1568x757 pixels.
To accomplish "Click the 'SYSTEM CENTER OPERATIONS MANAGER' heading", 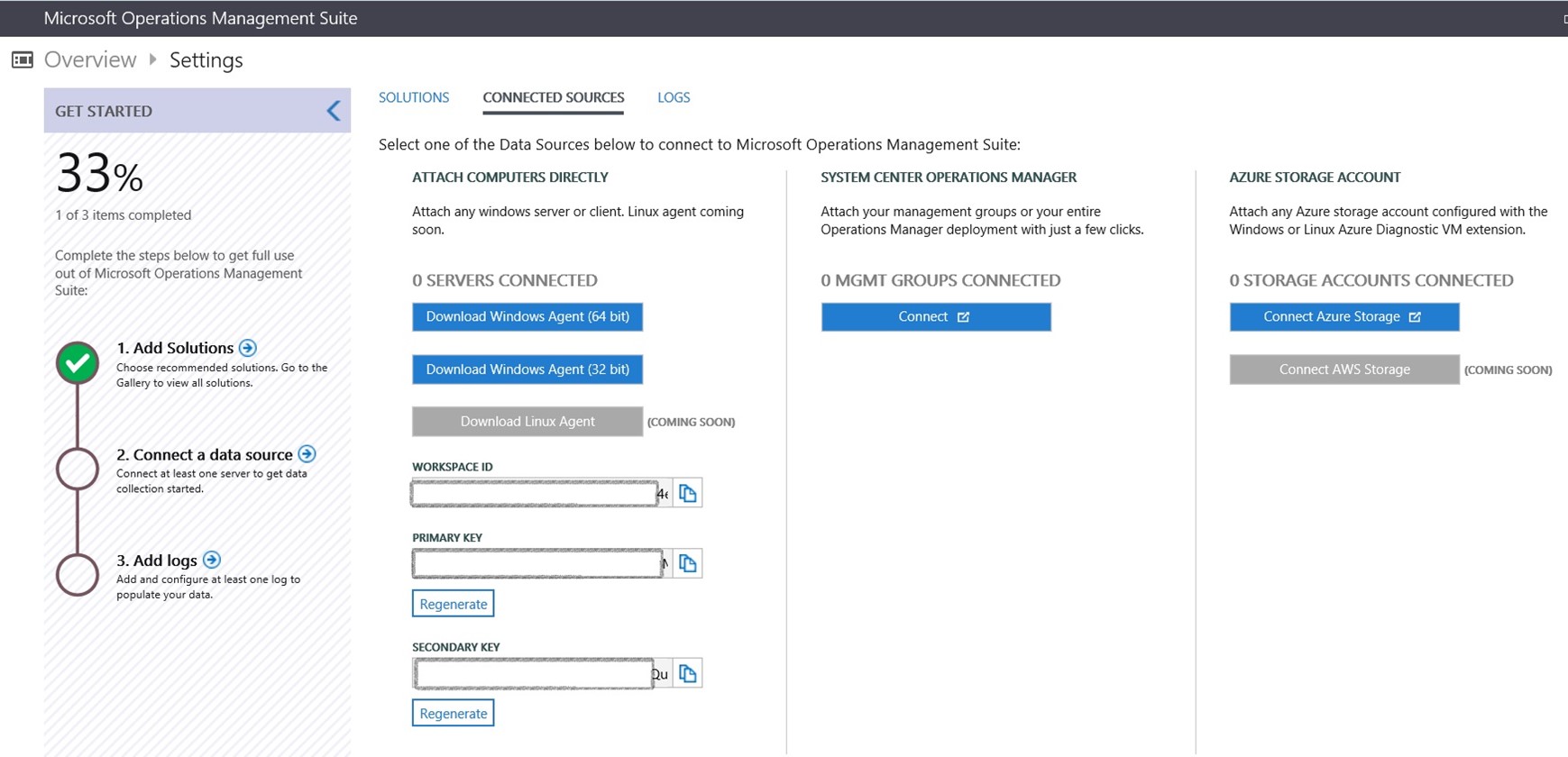I will 949,178.
